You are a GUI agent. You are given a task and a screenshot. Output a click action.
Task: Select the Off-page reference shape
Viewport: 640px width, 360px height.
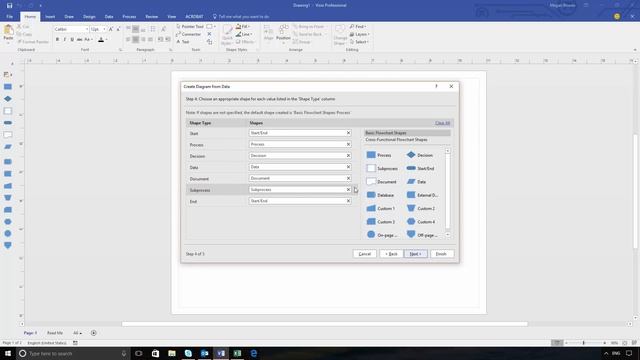pyautogui.click(x=422, y=235)
